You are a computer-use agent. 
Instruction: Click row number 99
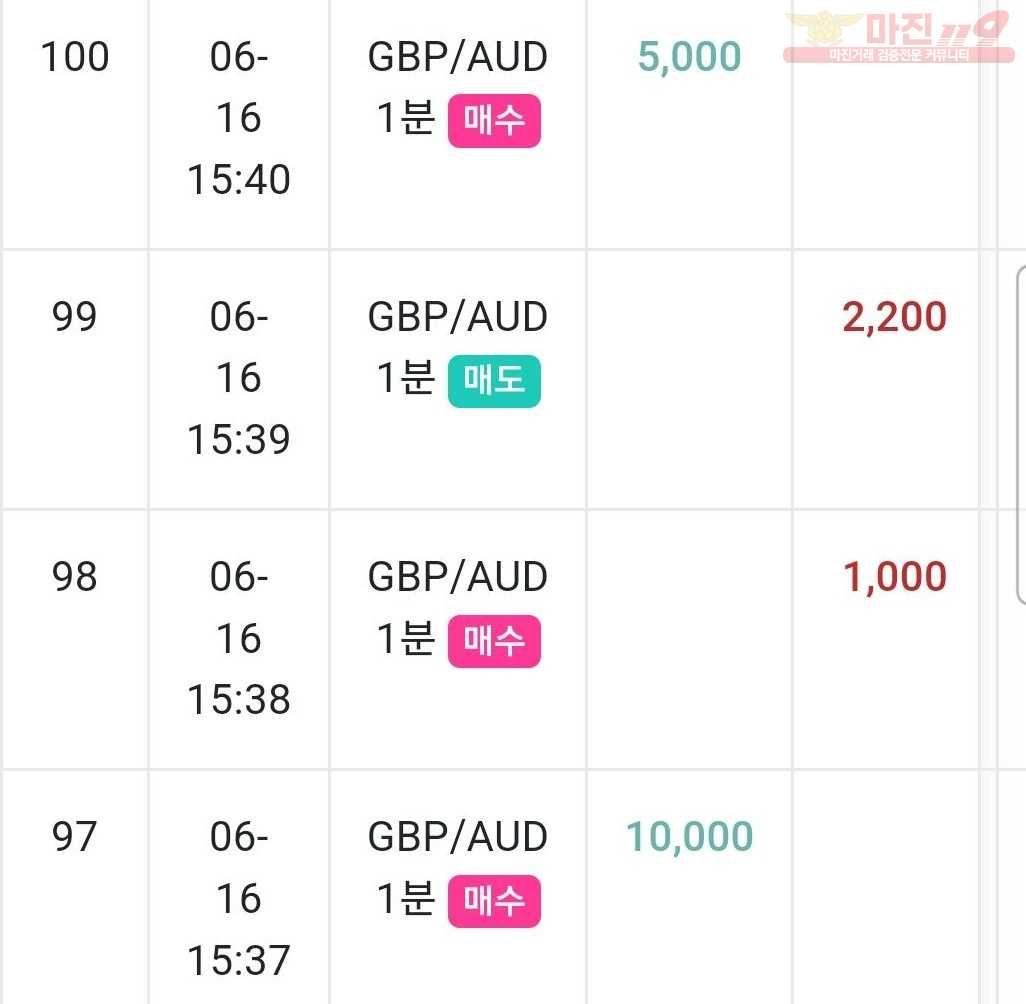pyautogui.click(x=75, y=317)
